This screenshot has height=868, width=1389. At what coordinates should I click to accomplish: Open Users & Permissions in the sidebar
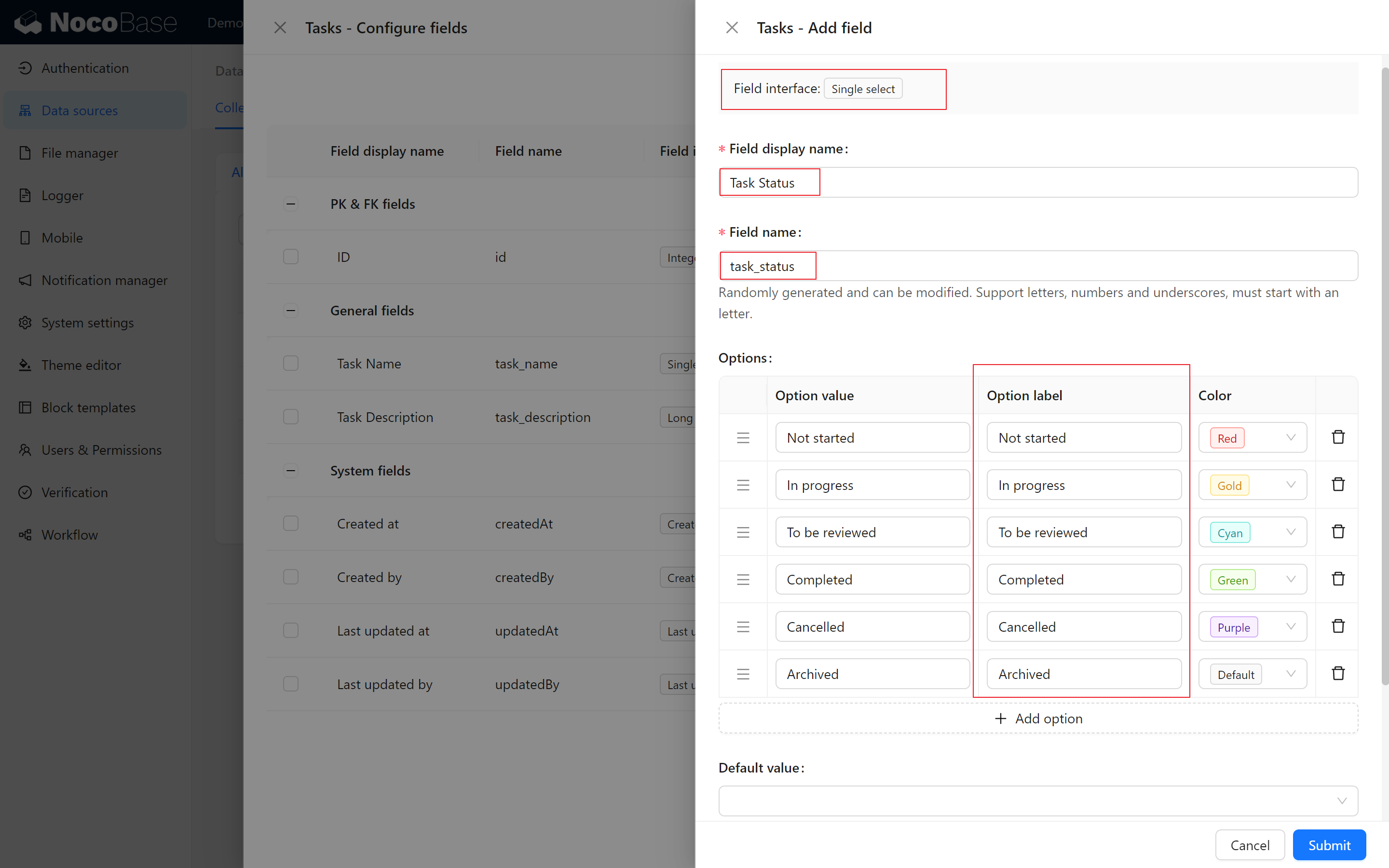[x=95, y=450]
